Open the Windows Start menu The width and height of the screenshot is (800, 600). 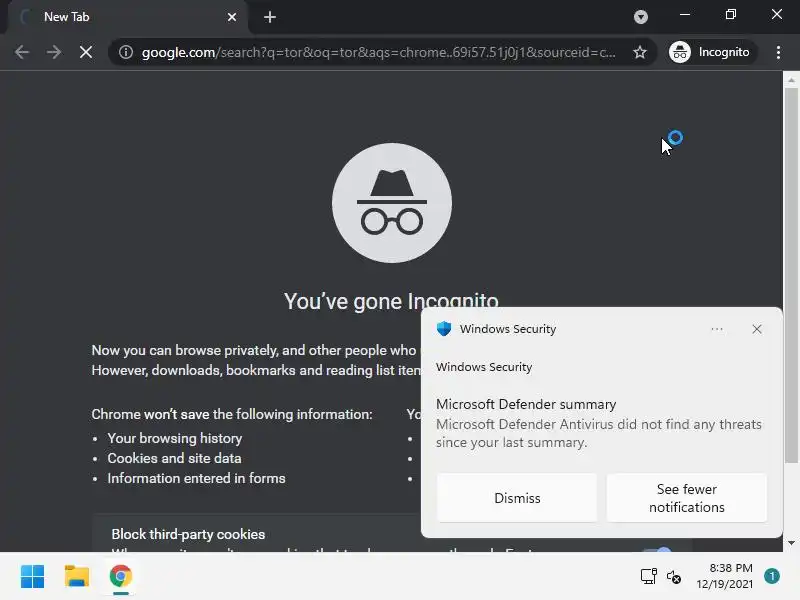pos(33,577)
